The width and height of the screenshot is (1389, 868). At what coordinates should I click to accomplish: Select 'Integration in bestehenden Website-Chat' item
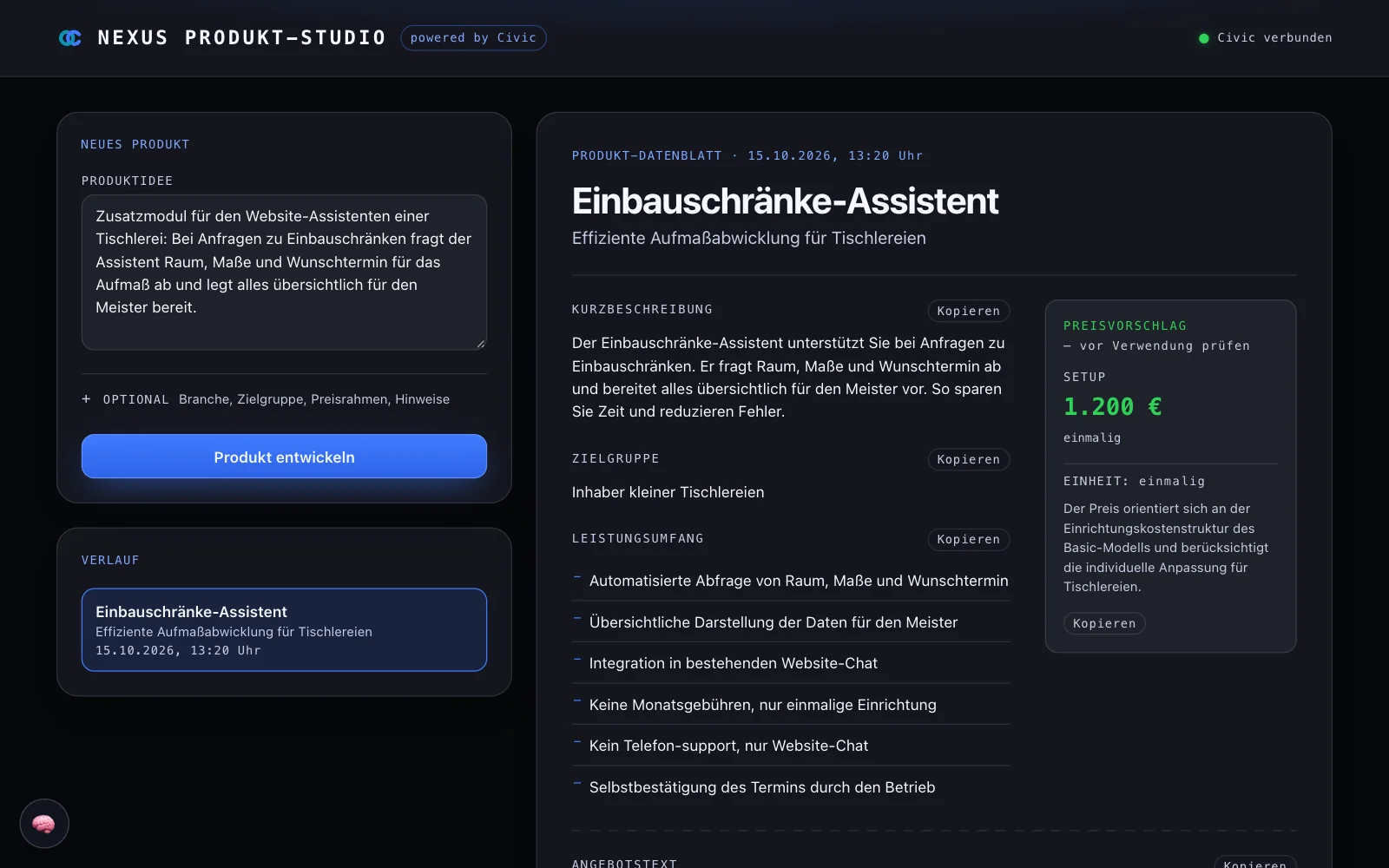tap(791, 663)
